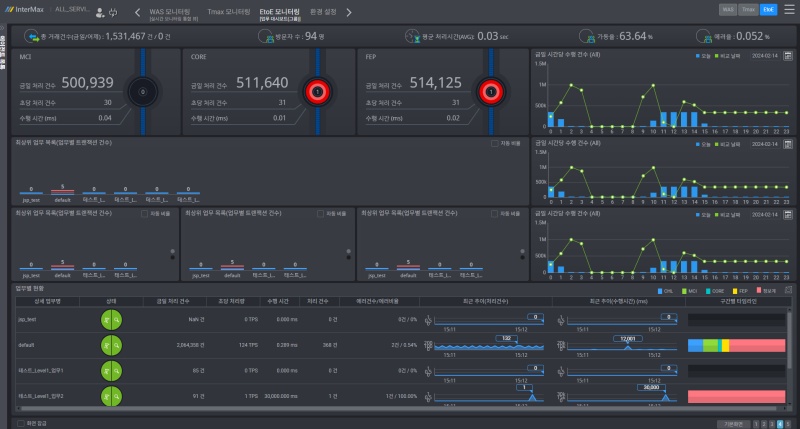Open the WAS monitoring tab
The width and height of the screenshot is (800, 429).
click(x=170, y=12)
